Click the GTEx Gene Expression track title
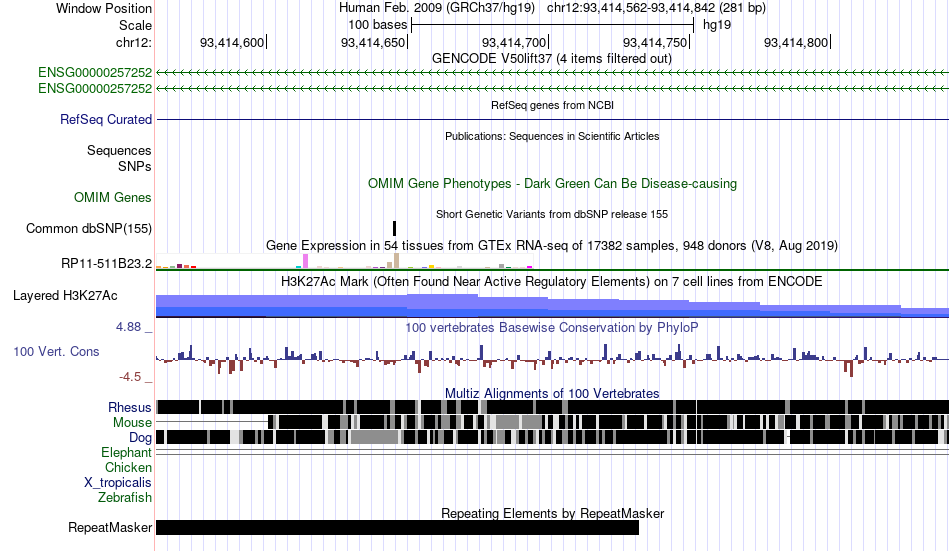Screen dimensions: 950x551 [x=552, y=245]
